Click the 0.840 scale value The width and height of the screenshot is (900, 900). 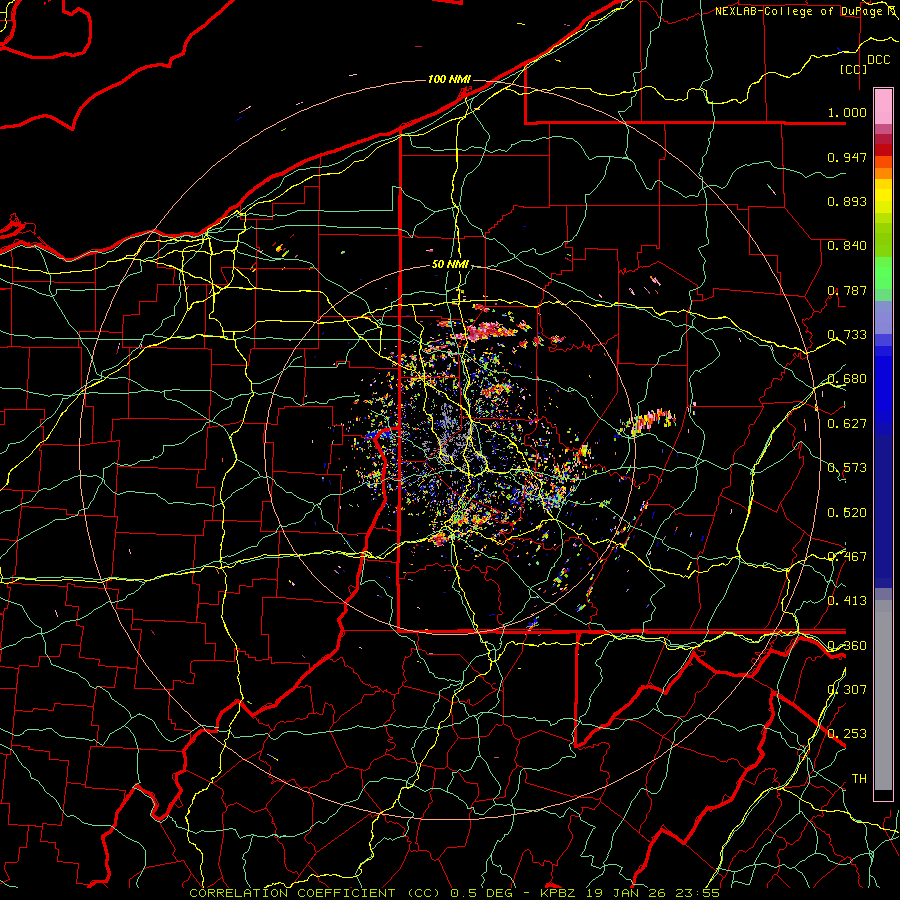click(x=847, y=246)
